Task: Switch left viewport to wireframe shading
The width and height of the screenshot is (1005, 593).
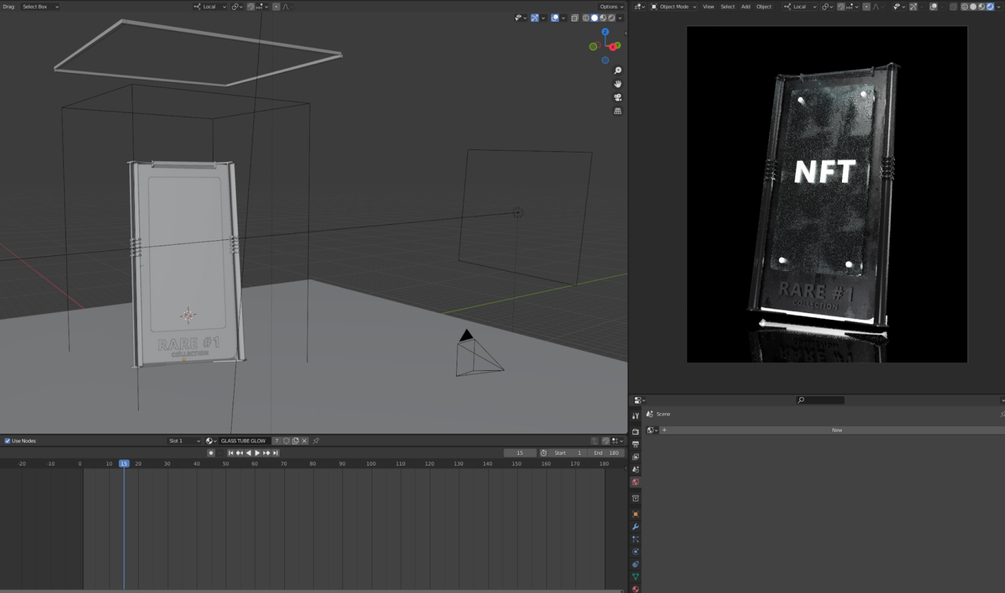Action: tap(586, 18)
